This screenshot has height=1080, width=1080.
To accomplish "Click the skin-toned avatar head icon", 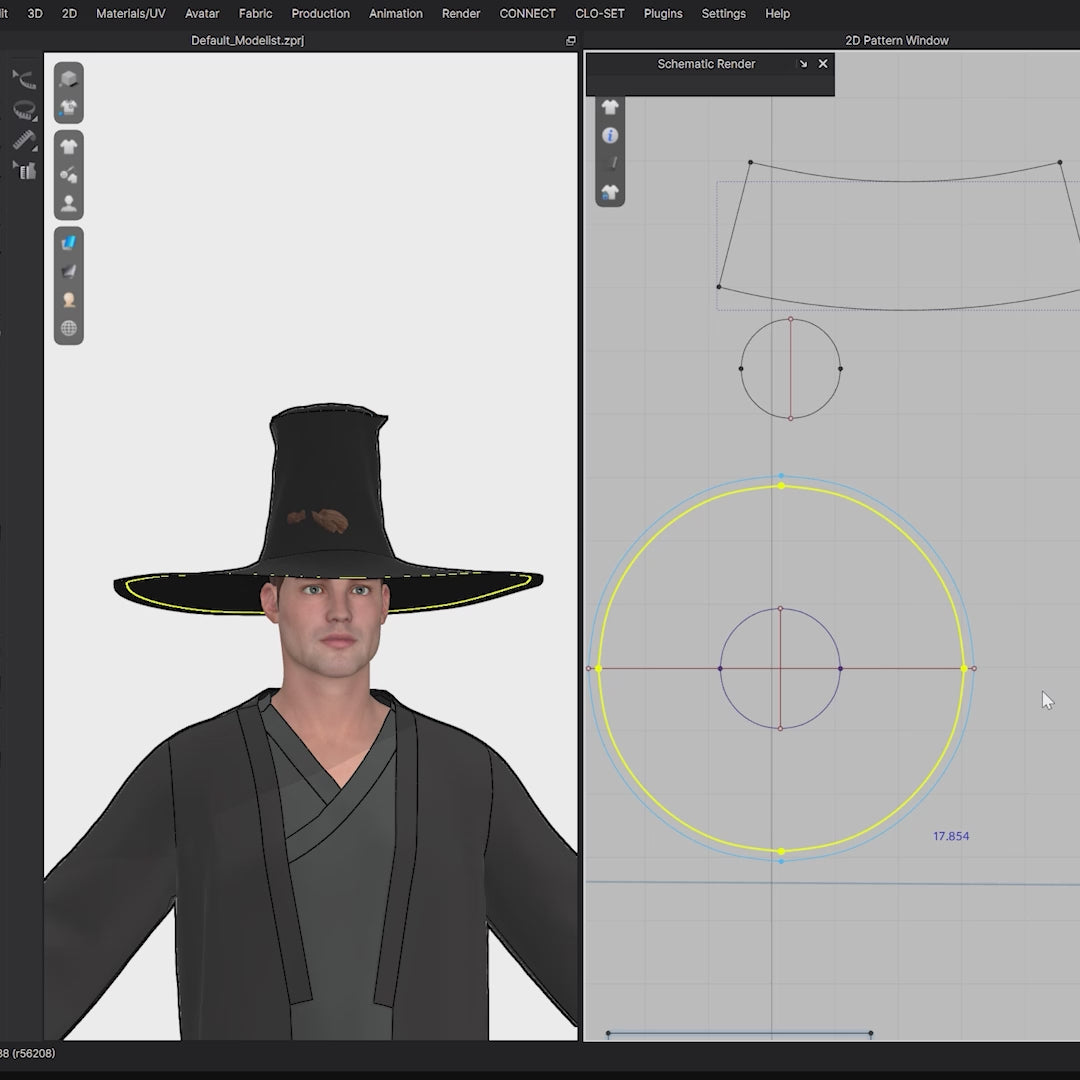I will [x=68, y=299].
